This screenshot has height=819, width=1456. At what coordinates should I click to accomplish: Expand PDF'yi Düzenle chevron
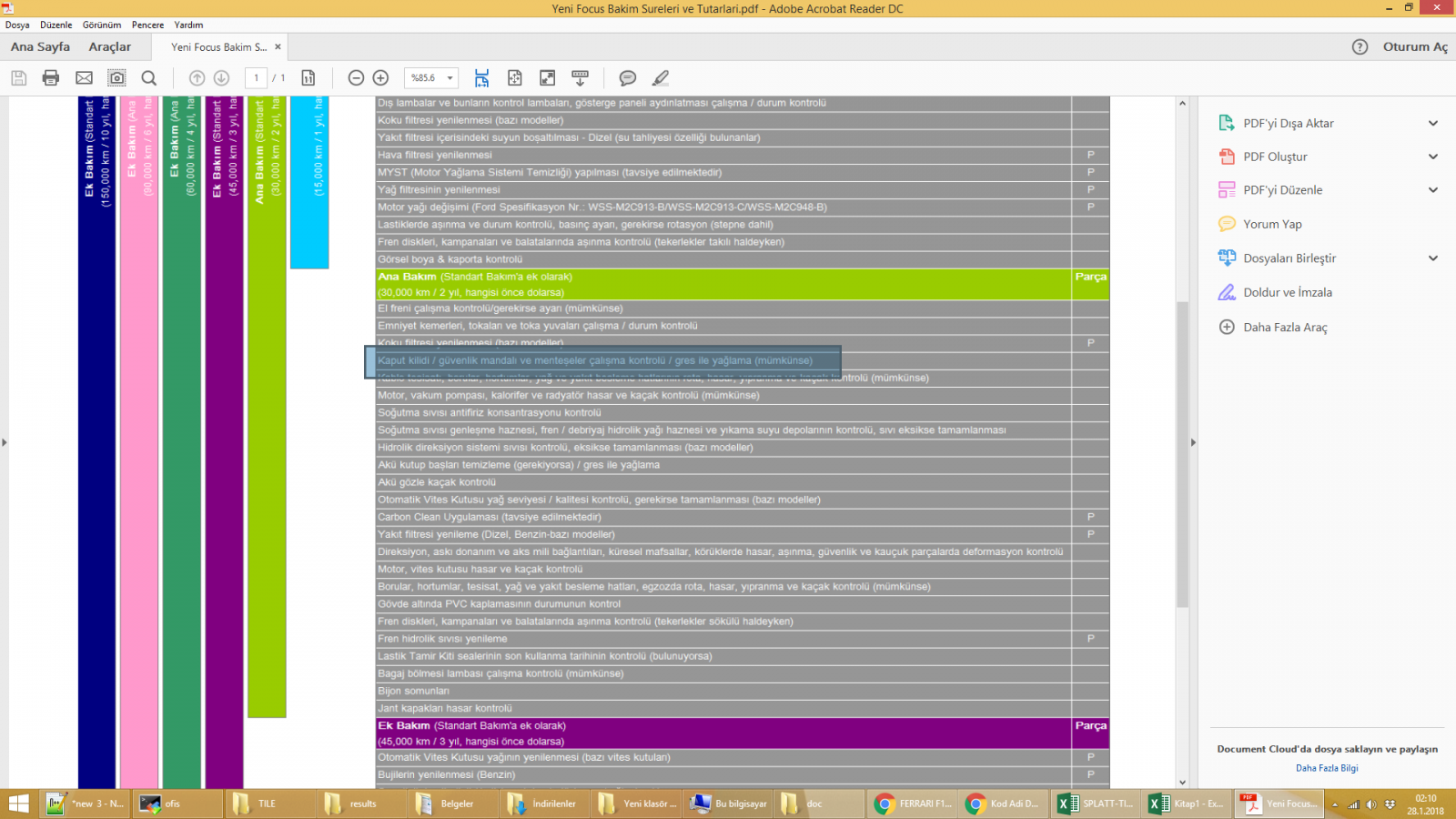tap(1433, 190)
